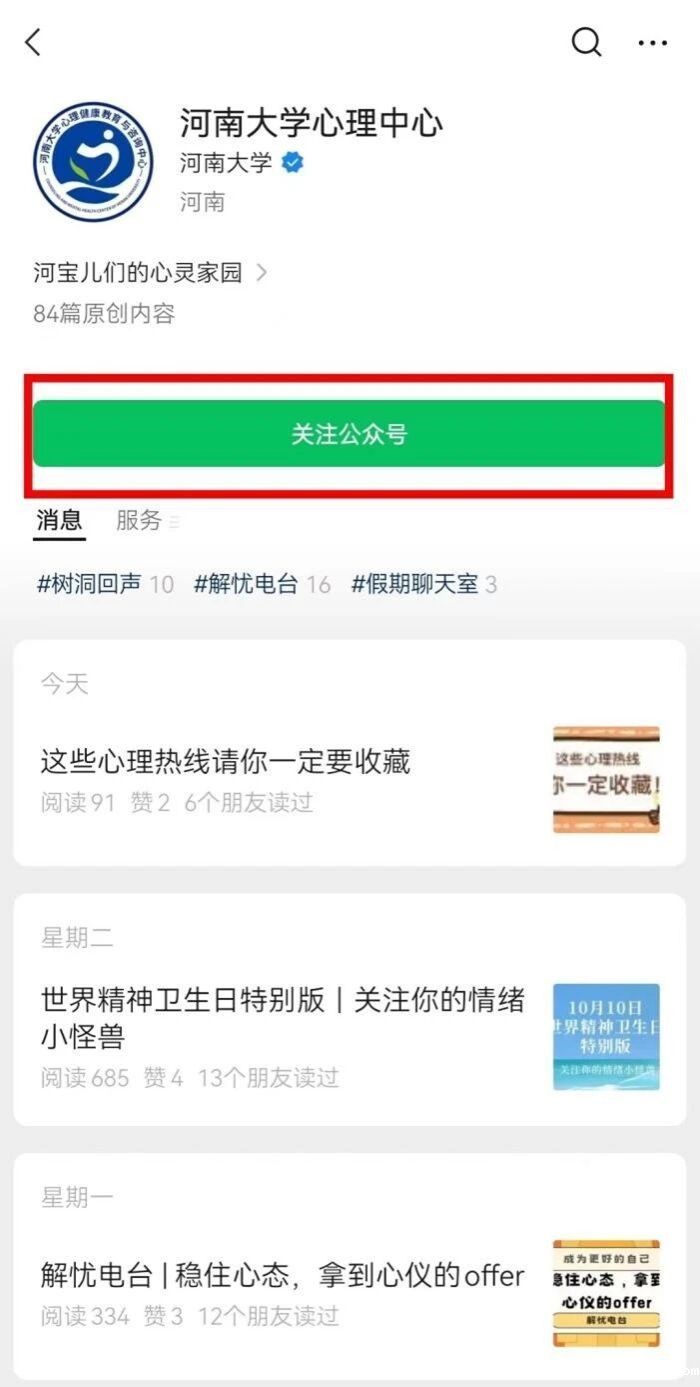
Task: Tap the 10月10日 mental health day thumbnail
Action: [x=606, y=1037]
